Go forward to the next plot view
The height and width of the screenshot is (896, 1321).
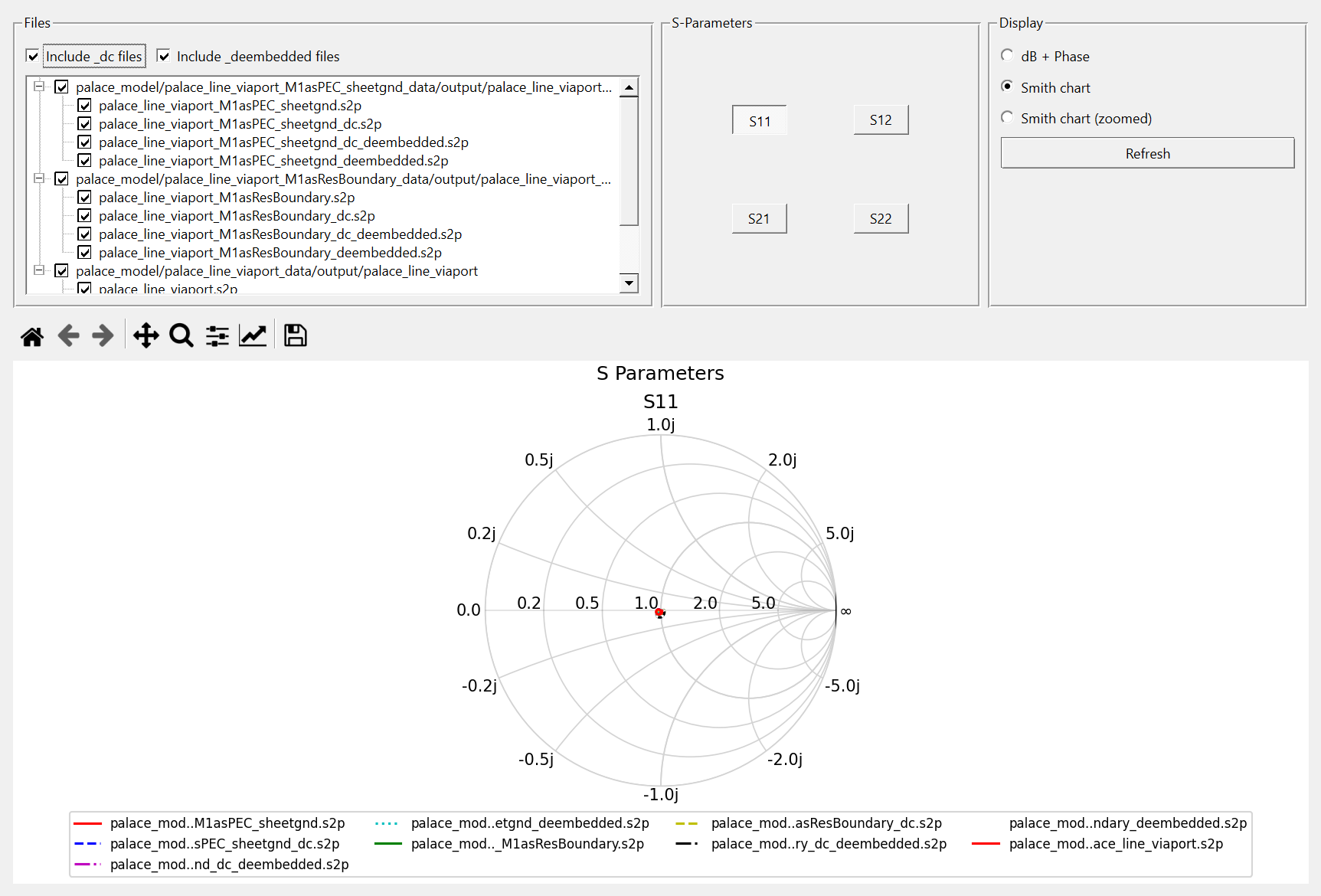point(103,335)
